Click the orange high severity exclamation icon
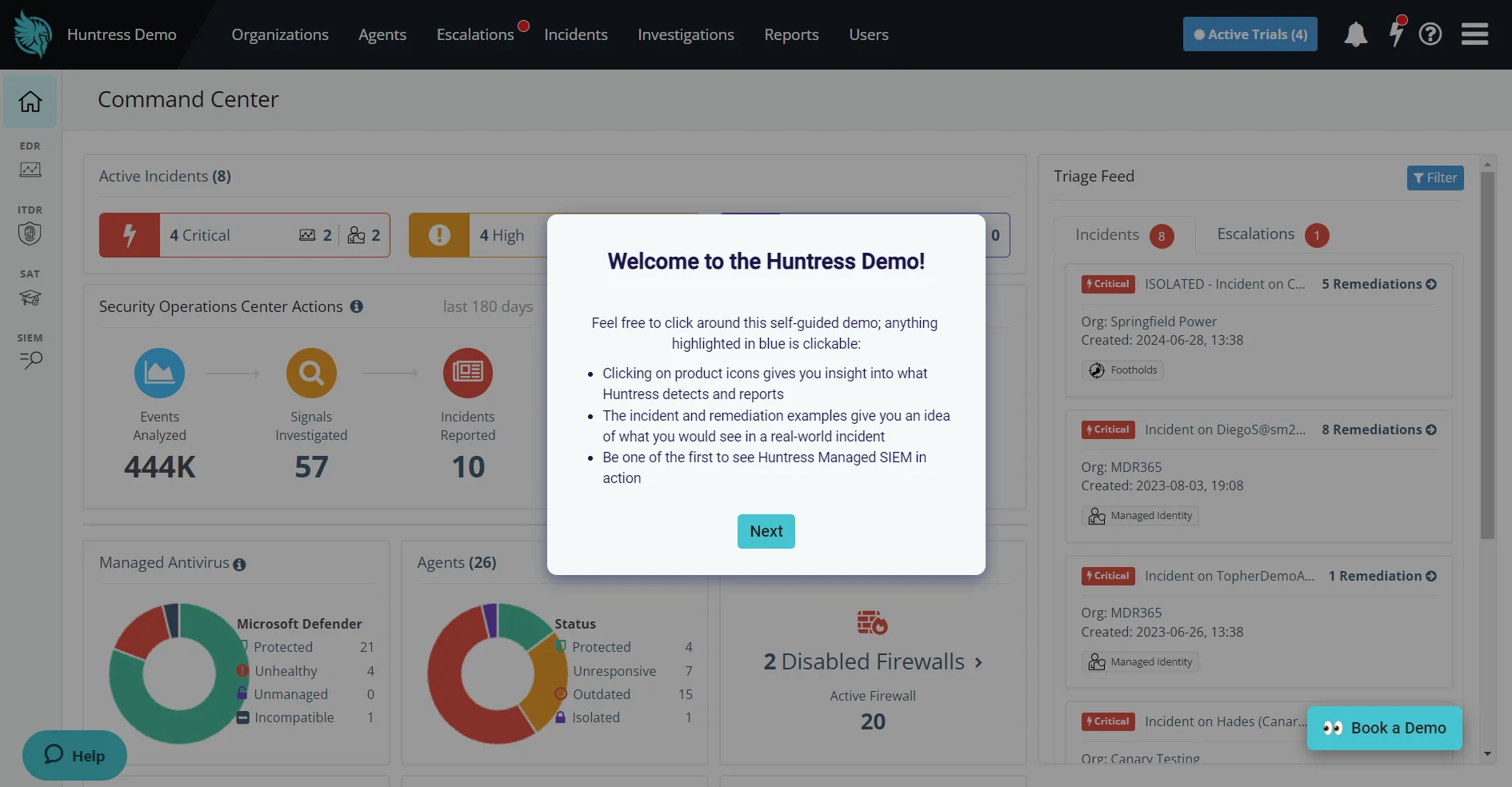This screenshot has width=1512, height=787. (439, 235)
